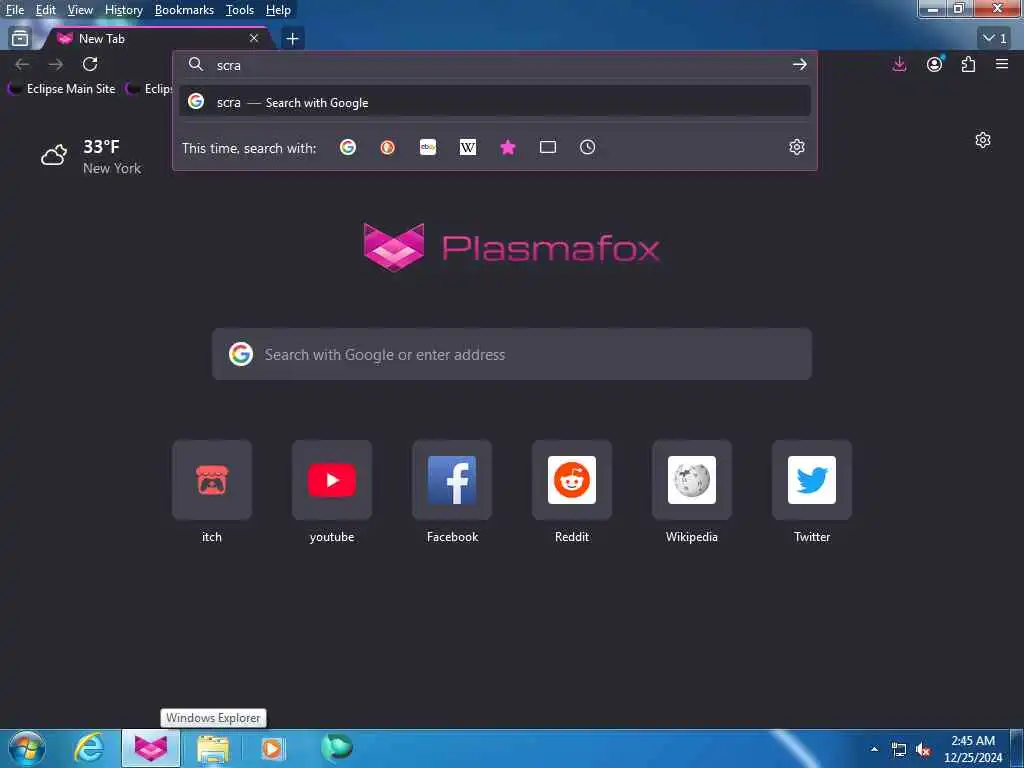1024x768 pixels.
Task: Search history with the clock icon
Action: click(x=587, y=147)
